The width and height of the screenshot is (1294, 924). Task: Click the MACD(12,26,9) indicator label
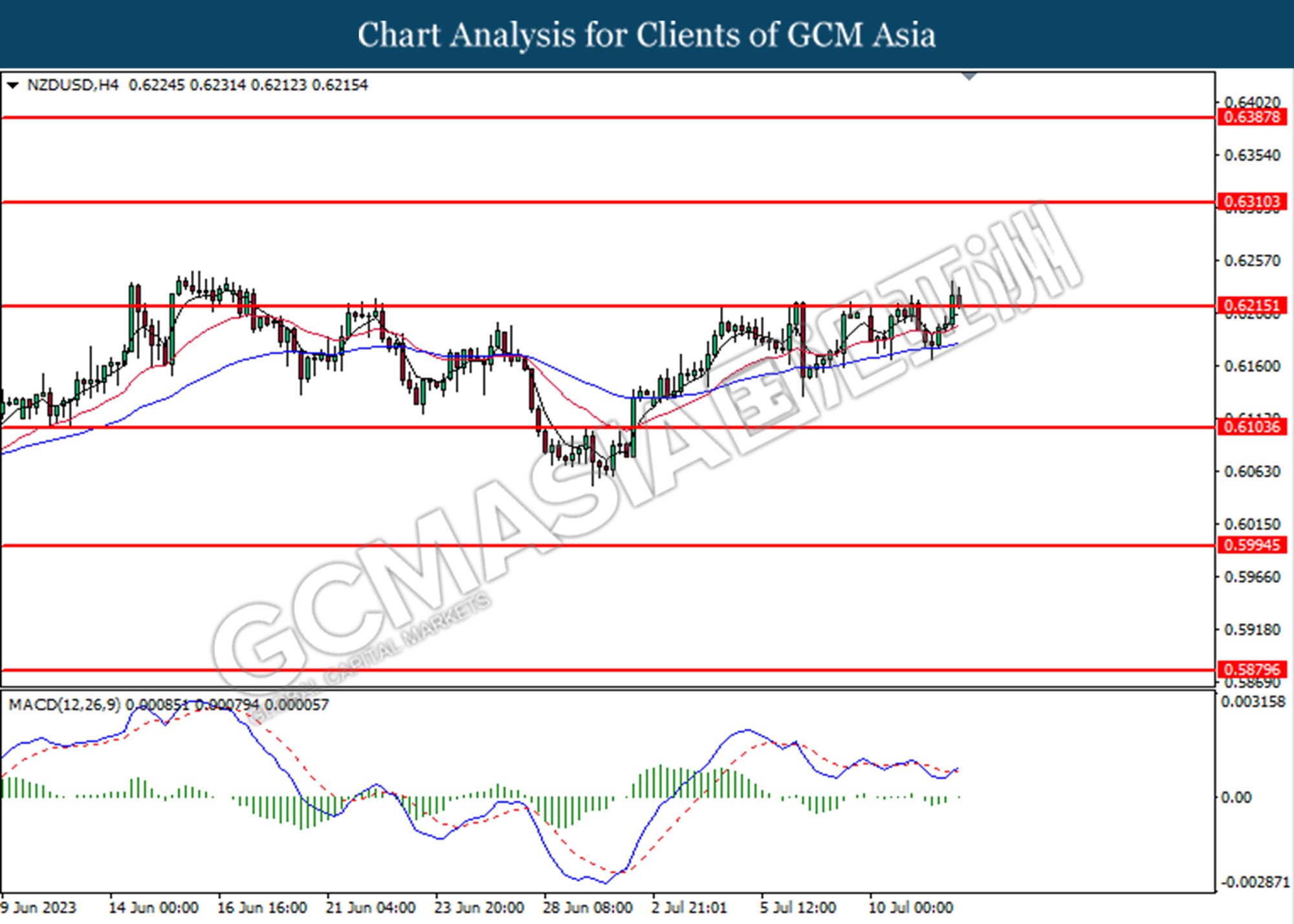[64, 705]
